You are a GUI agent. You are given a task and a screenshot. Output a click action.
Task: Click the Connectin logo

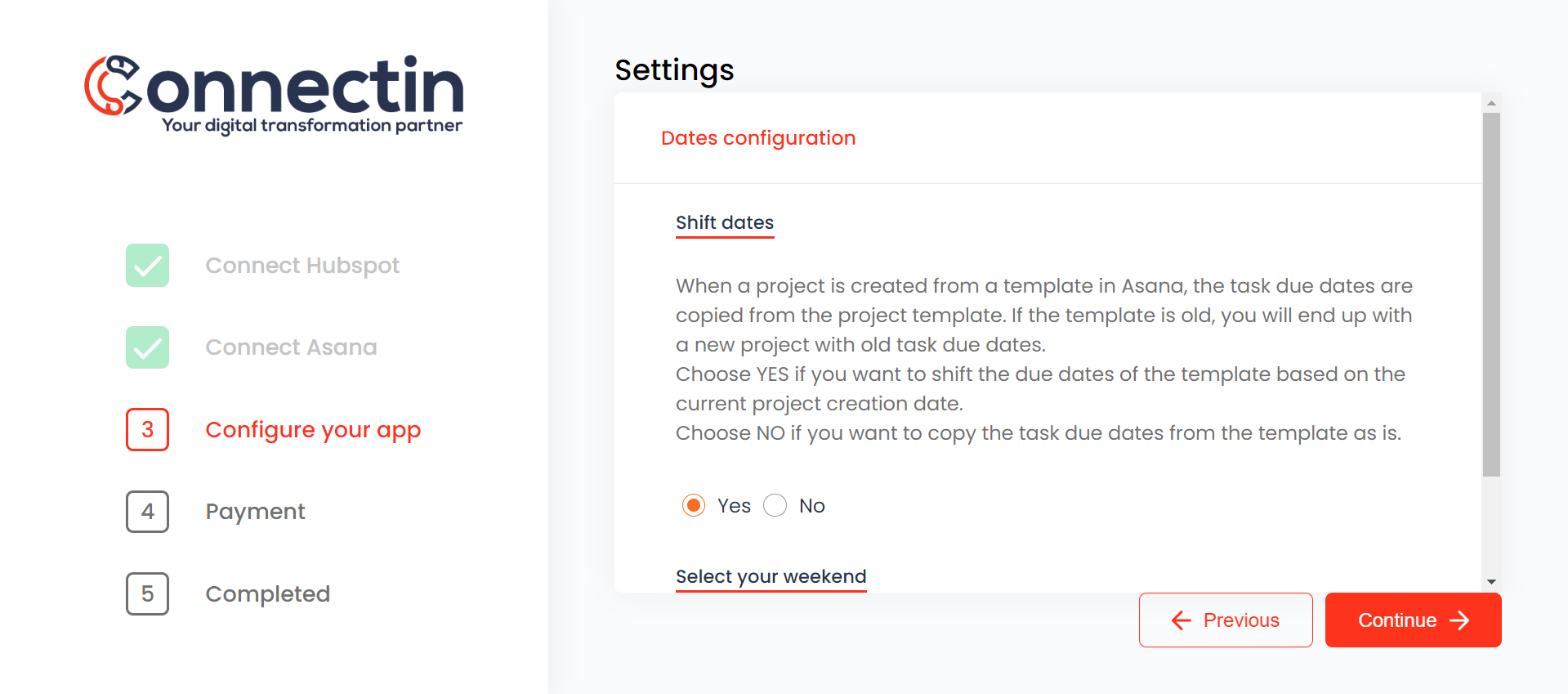coord(274,95)
